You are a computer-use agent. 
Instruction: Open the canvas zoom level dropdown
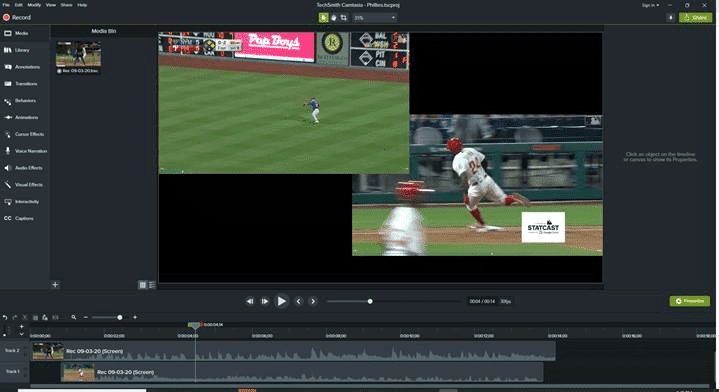(x=375, y=18)
